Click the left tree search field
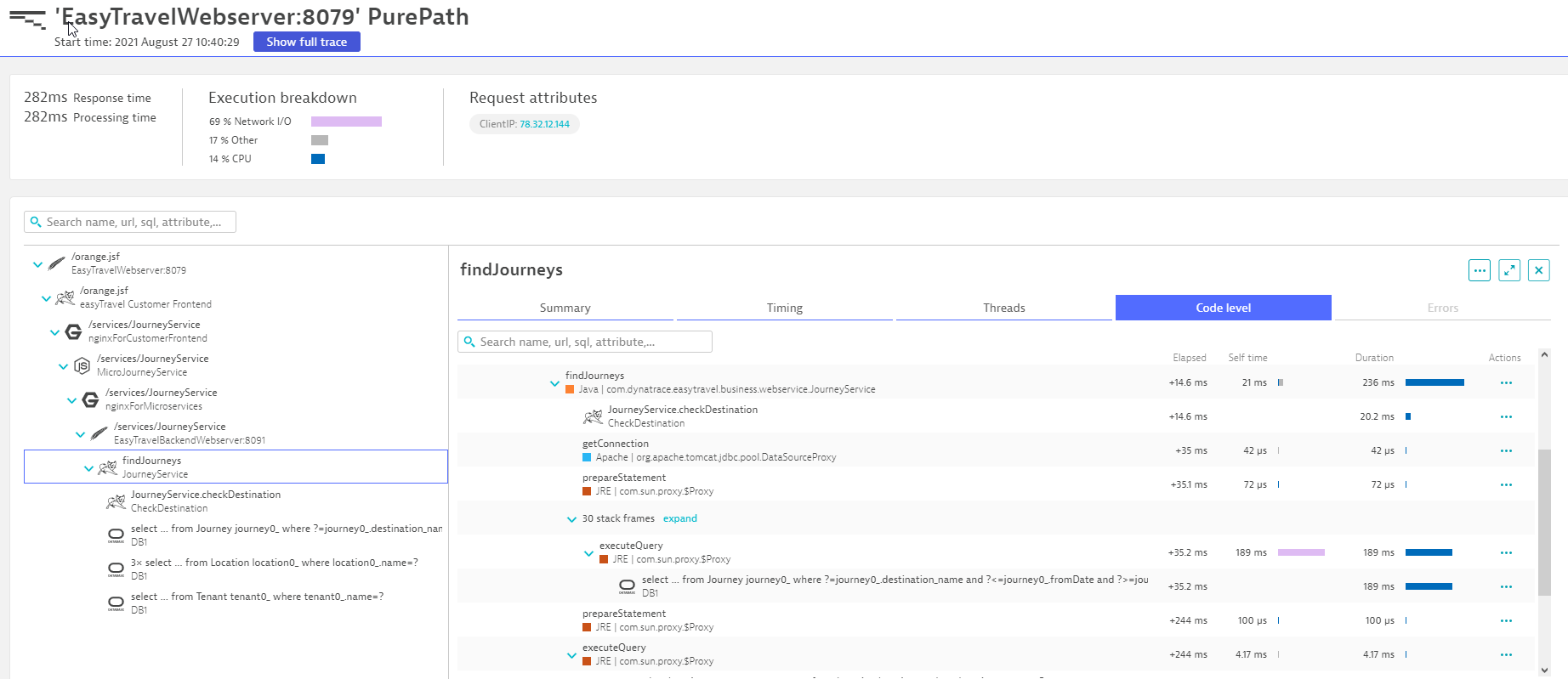 [x=130, y=222]
